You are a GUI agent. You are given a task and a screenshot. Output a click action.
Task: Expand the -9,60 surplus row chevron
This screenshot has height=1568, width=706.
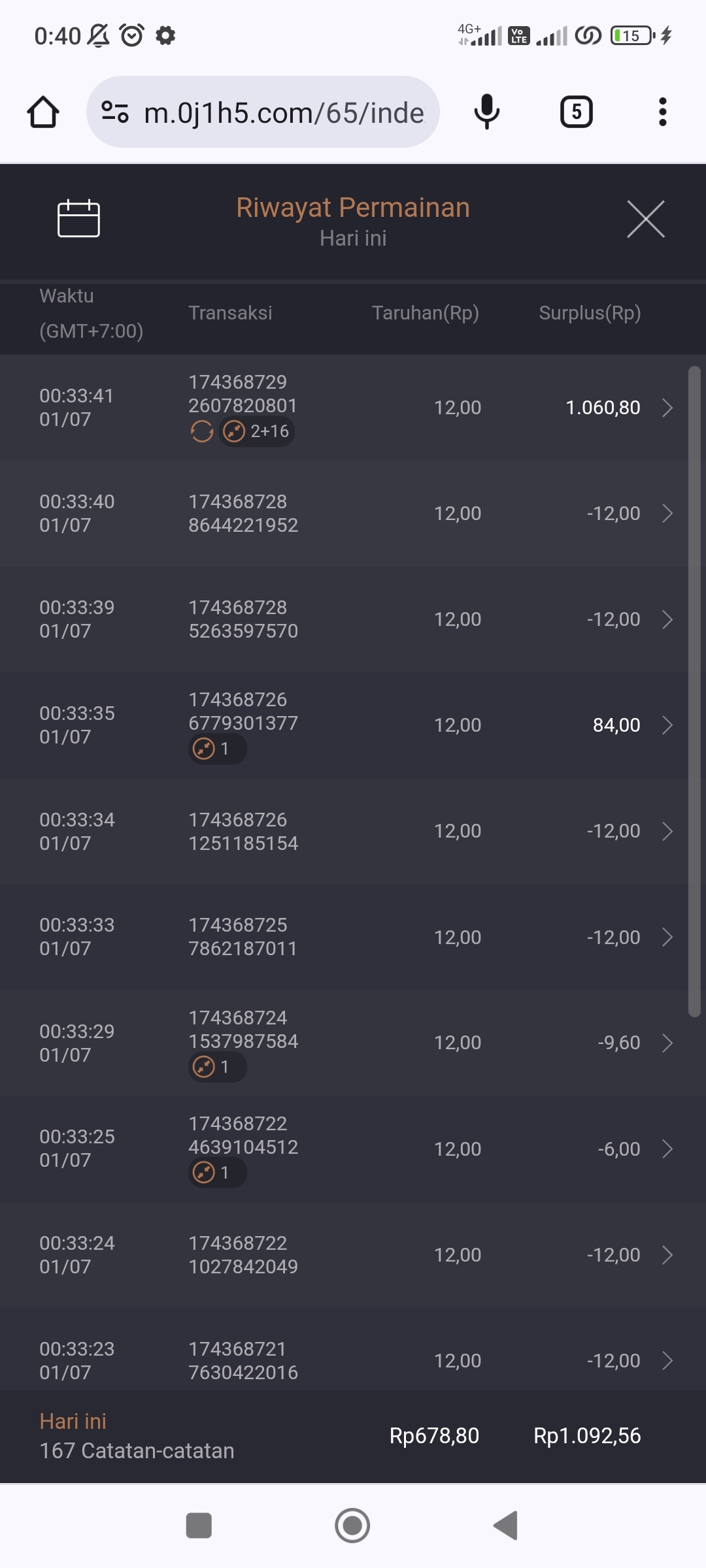[x=667, y=1043]
